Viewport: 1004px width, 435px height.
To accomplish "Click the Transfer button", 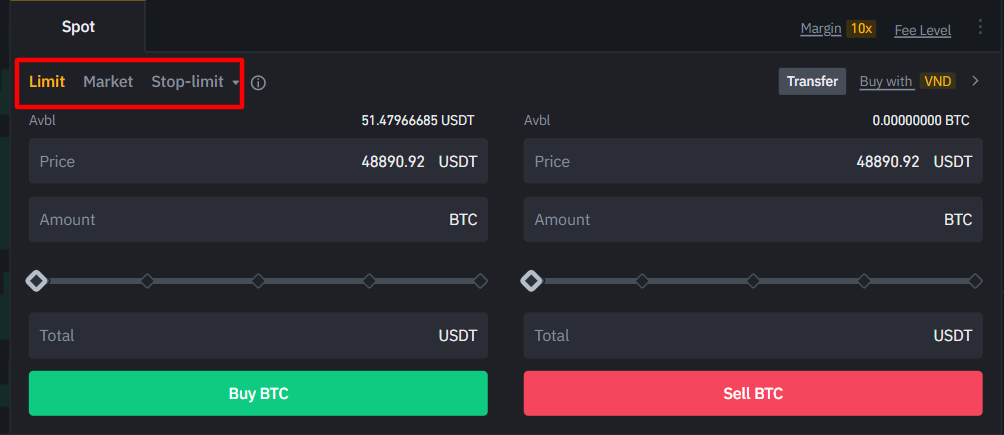I will pos(813,81).
